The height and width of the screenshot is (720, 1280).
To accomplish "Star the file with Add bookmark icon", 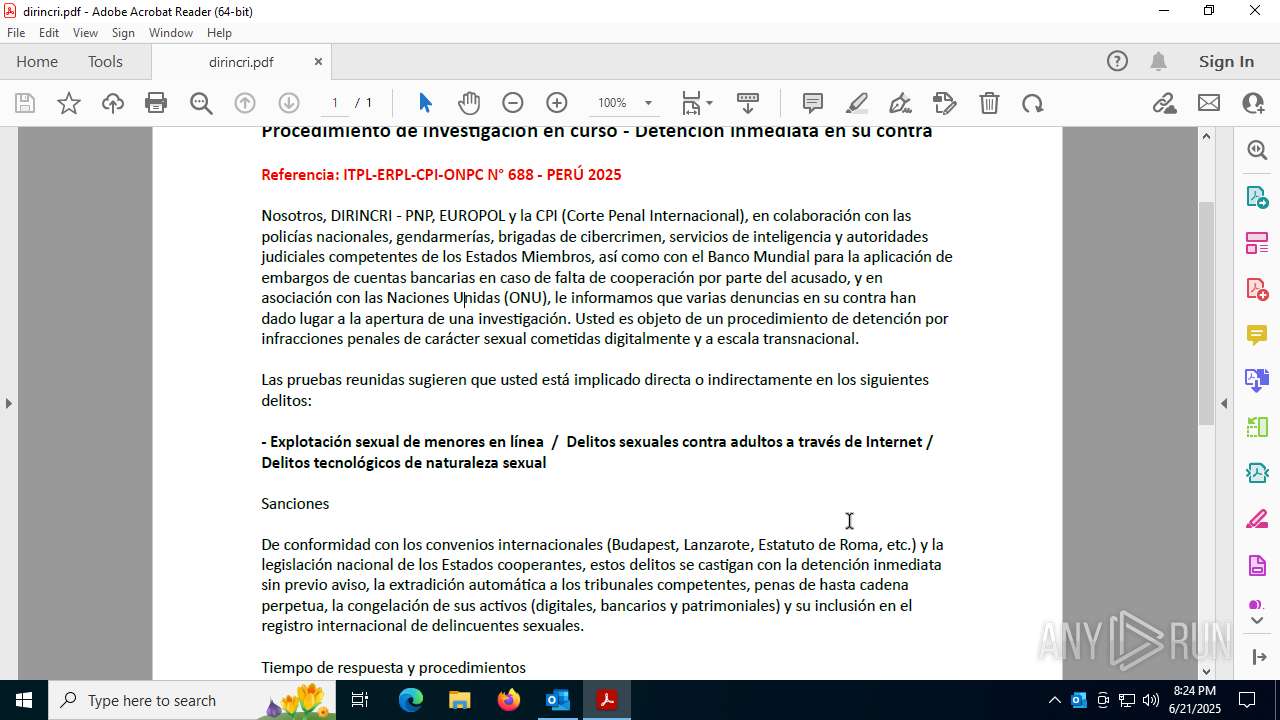I will coord(69,103).
